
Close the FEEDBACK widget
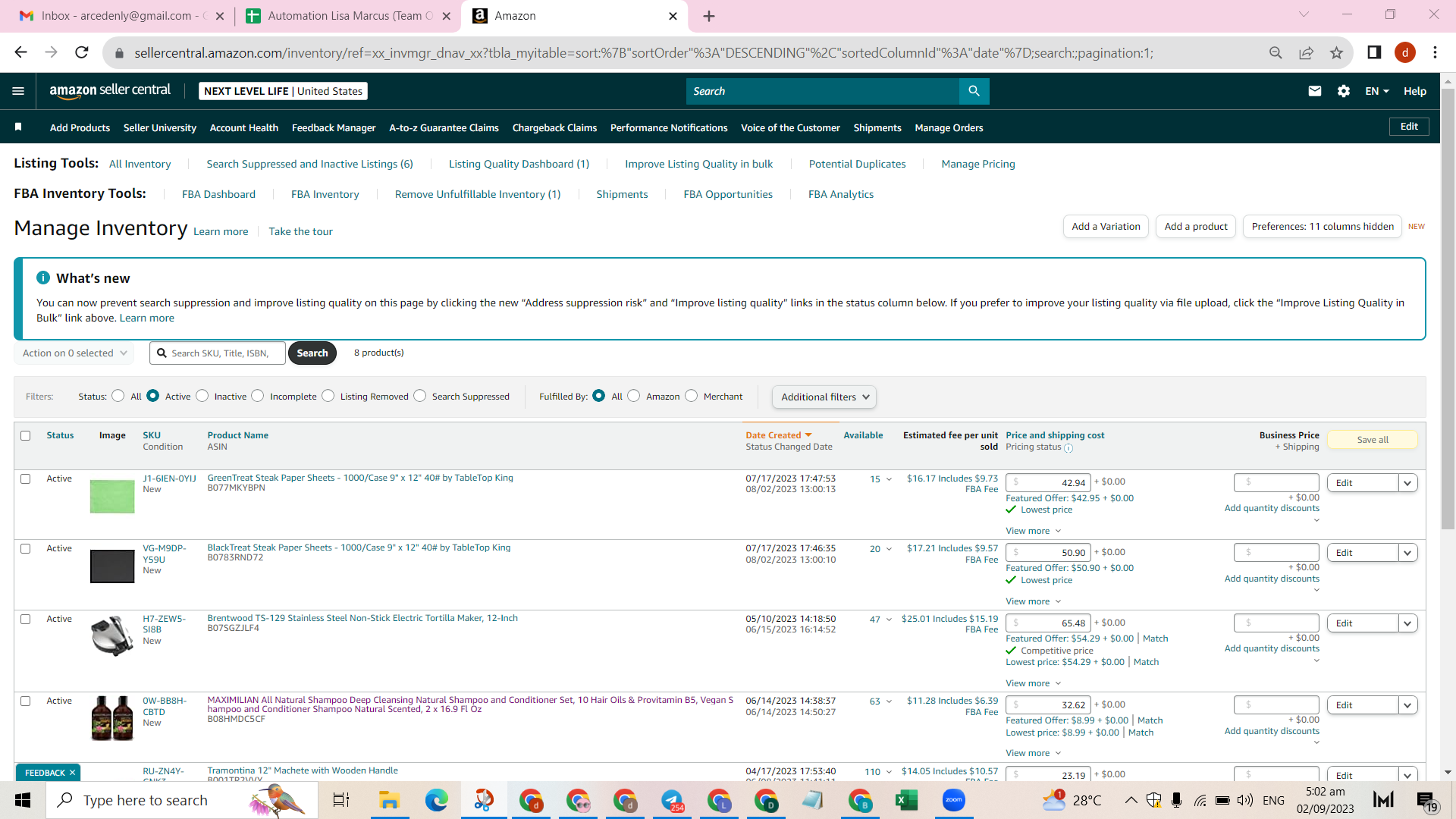pos(72,773)
